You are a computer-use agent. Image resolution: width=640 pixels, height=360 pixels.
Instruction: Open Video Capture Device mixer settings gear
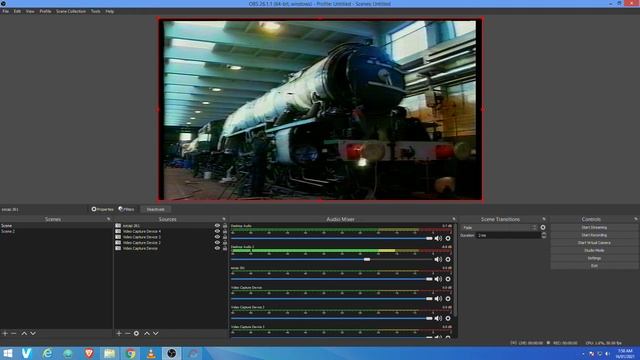point(448,299)
